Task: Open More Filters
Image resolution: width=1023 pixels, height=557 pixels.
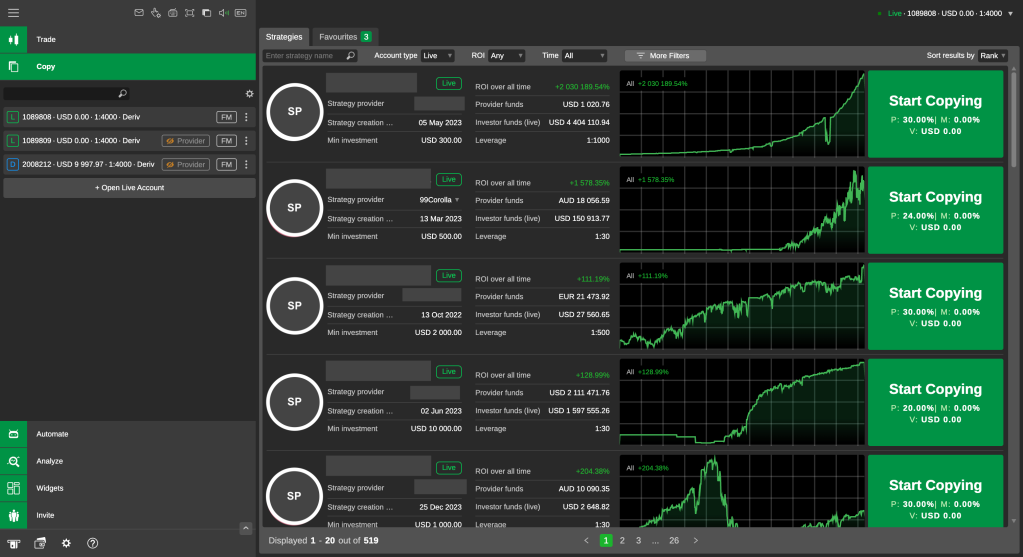Action: point(665,55)
